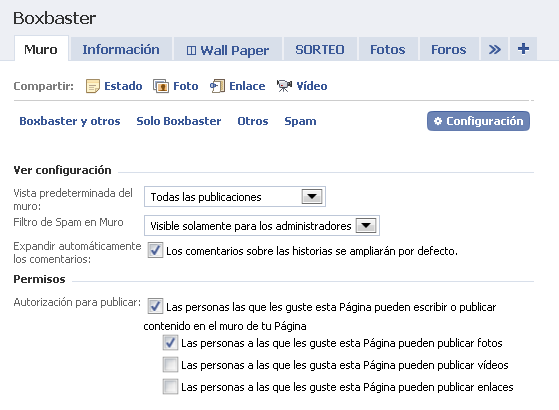The image size is (559, 410).
Task: Click the 'Compartir:' label
Action: point(43,86)
